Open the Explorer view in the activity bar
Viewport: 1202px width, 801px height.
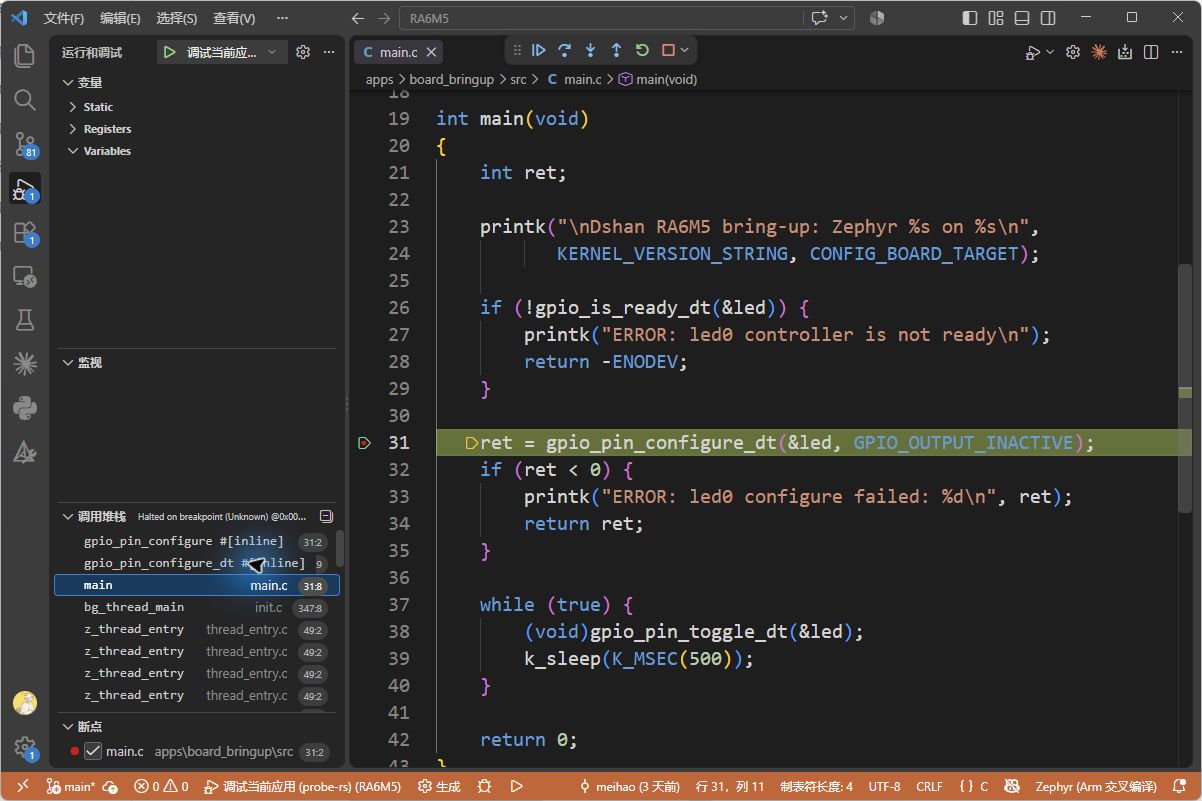click(x=25, y=55)
